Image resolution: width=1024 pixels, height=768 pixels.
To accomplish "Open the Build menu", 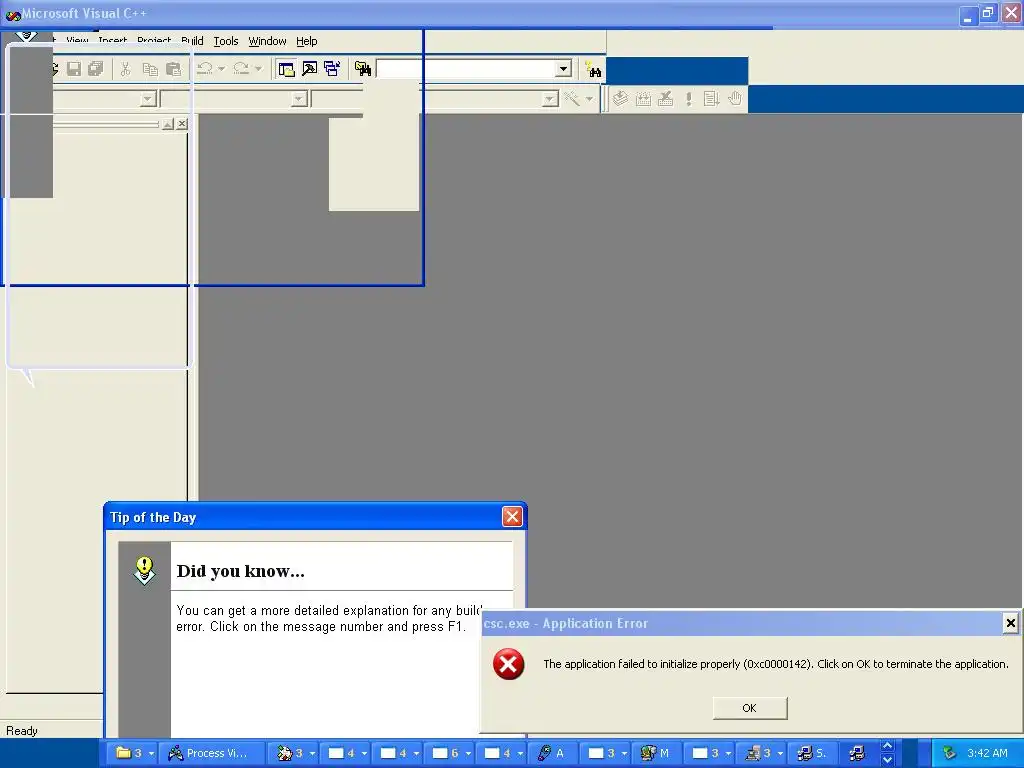I will click(x=192, y=41).
